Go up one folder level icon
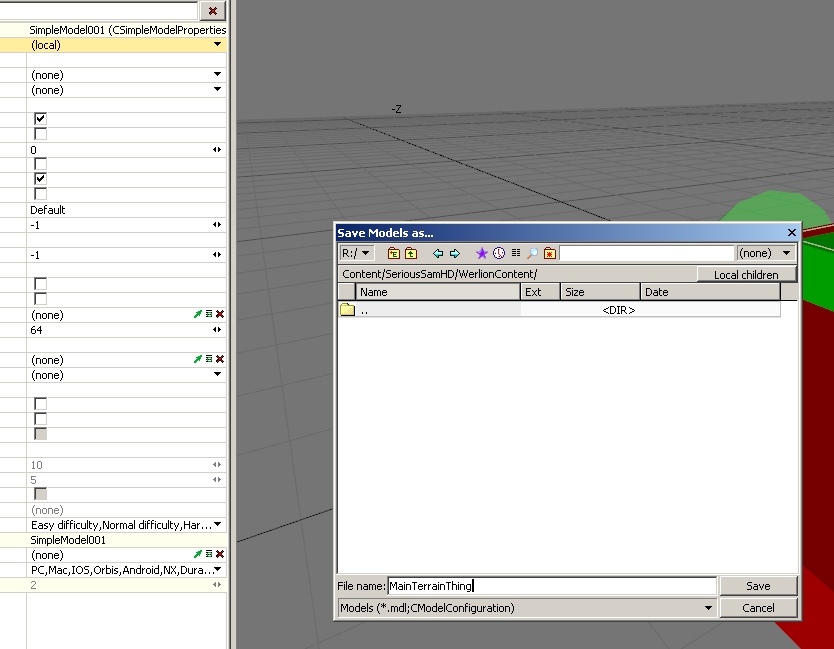This screenshot has width=834, height=649. (411, 253)
